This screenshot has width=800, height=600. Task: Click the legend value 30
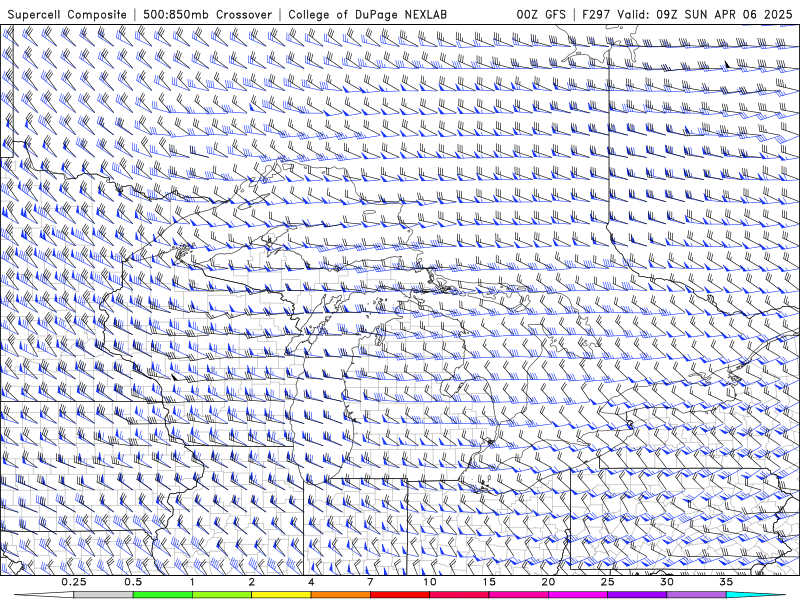tap(666, 582)
